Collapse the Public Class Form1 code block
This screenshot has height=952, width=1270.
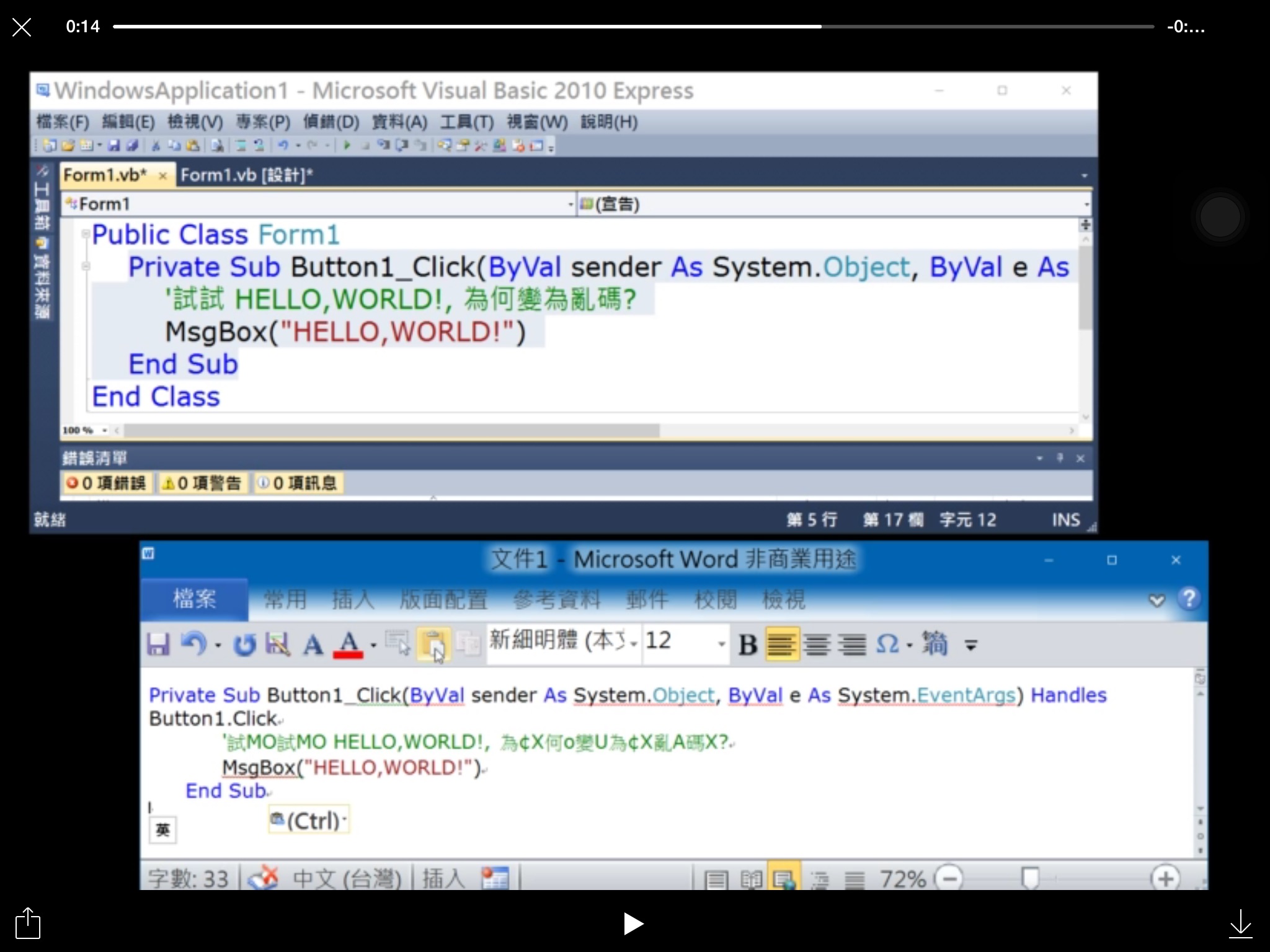[x=86, y=234]
